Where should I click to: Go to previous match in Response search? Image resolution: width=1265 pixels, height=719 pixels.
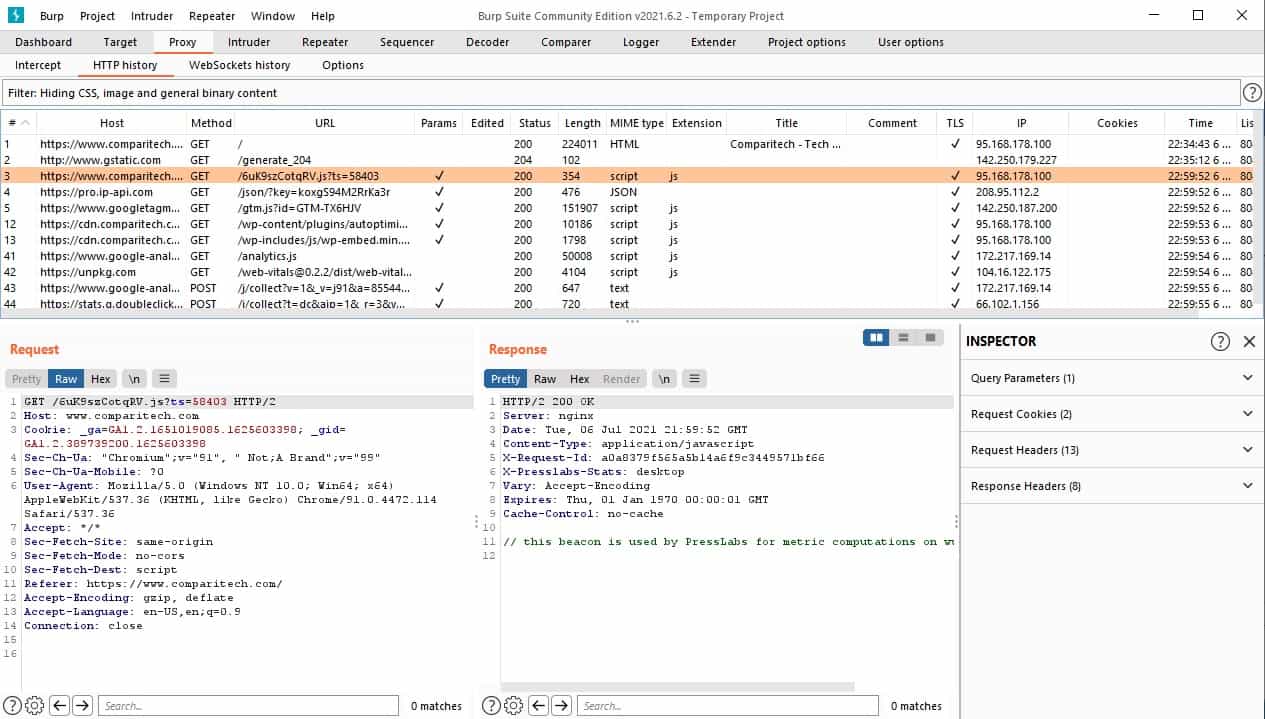pos(539,706)
